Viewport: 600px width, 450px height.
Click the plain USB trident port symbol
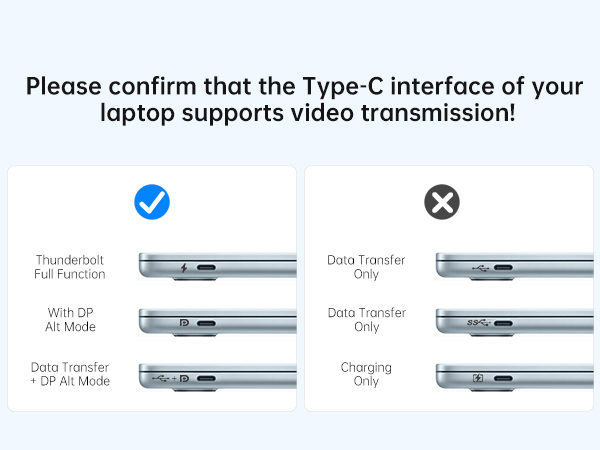(480, 268)
